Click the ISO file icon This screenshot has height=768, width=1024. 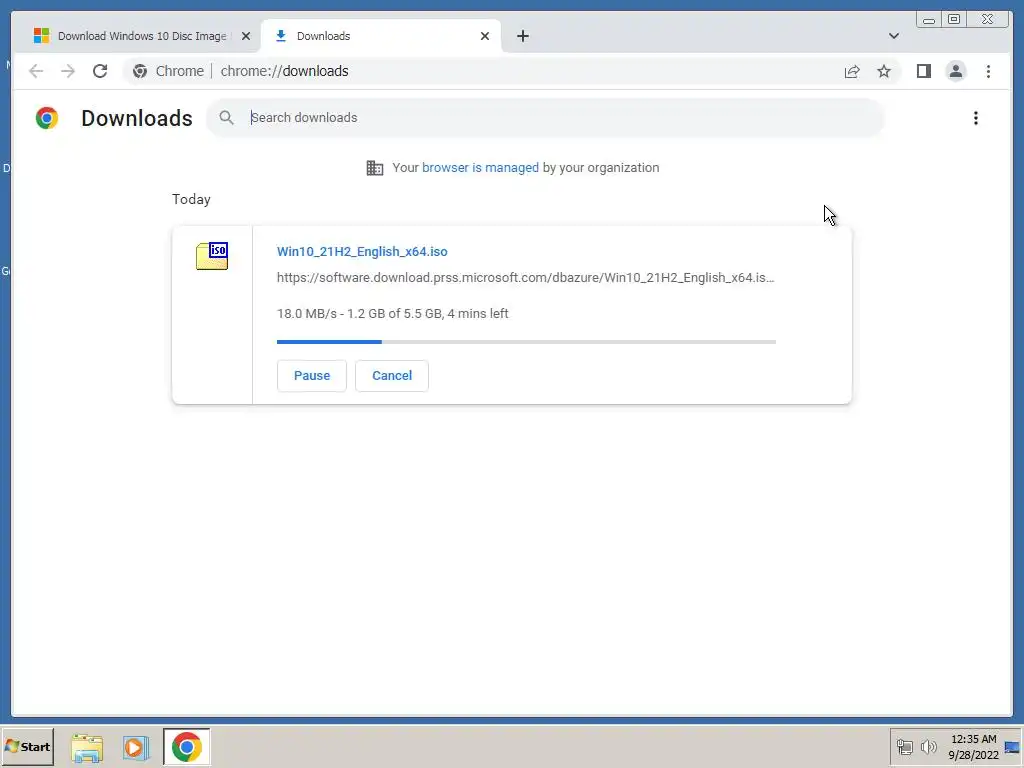pos(212,255)
